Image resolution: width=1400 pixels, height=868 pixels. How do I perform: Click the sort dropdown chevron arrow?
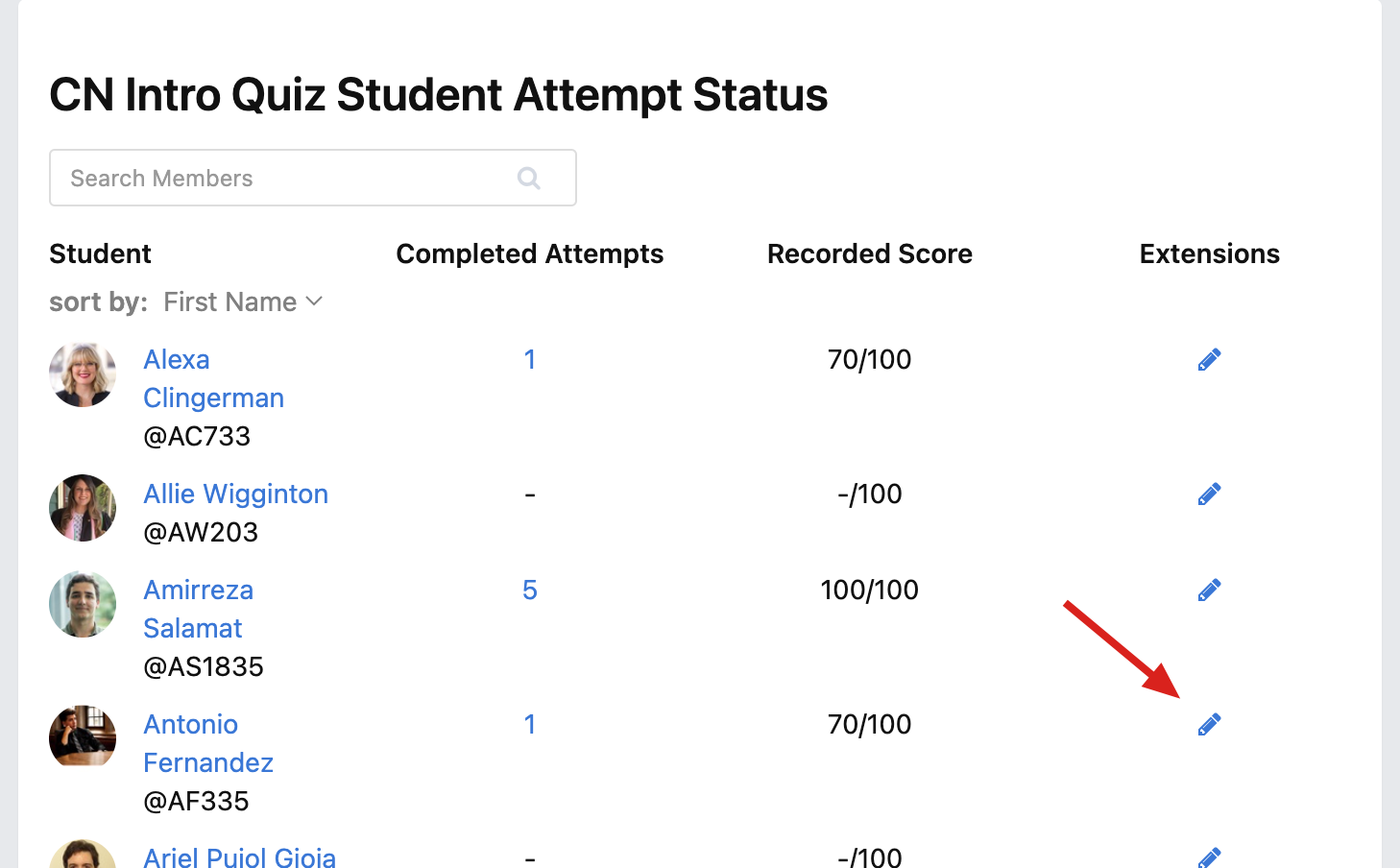(x=314, y=301)
